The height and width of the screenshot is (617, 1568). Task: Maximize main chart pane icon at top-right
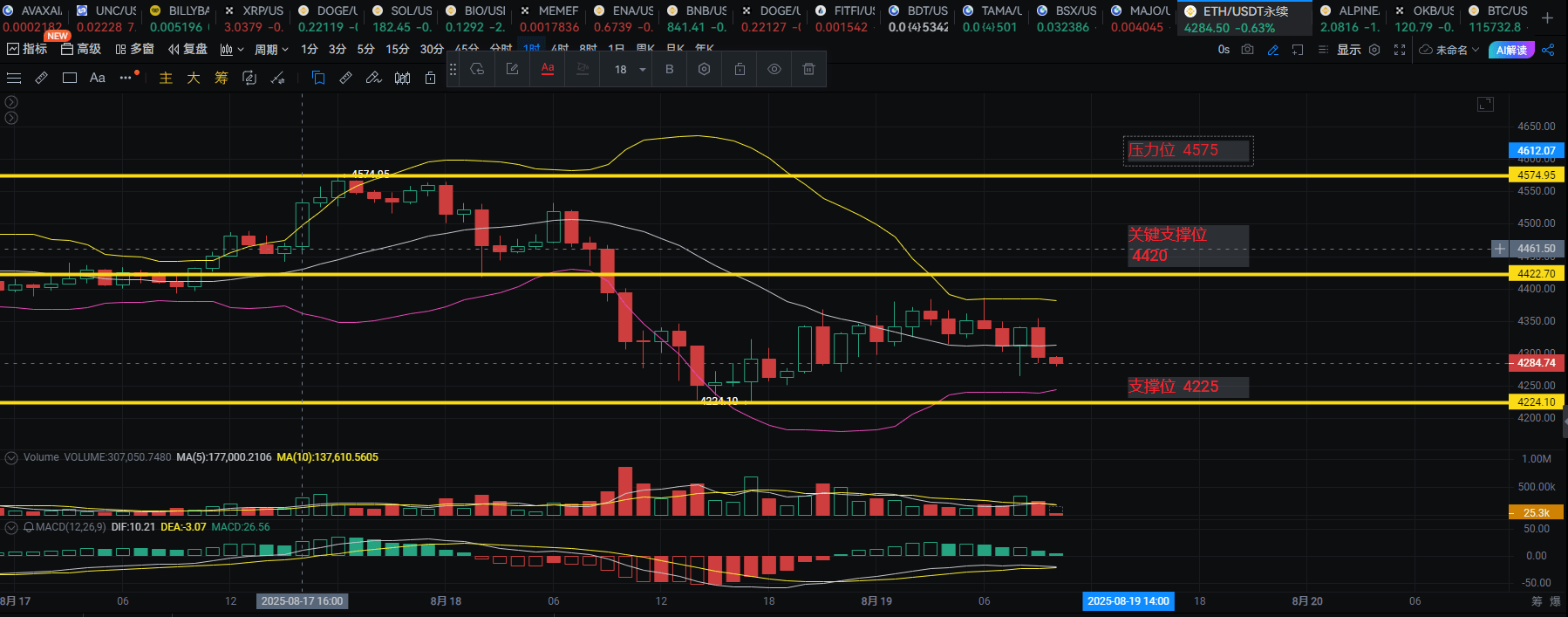coord(1485,105)
